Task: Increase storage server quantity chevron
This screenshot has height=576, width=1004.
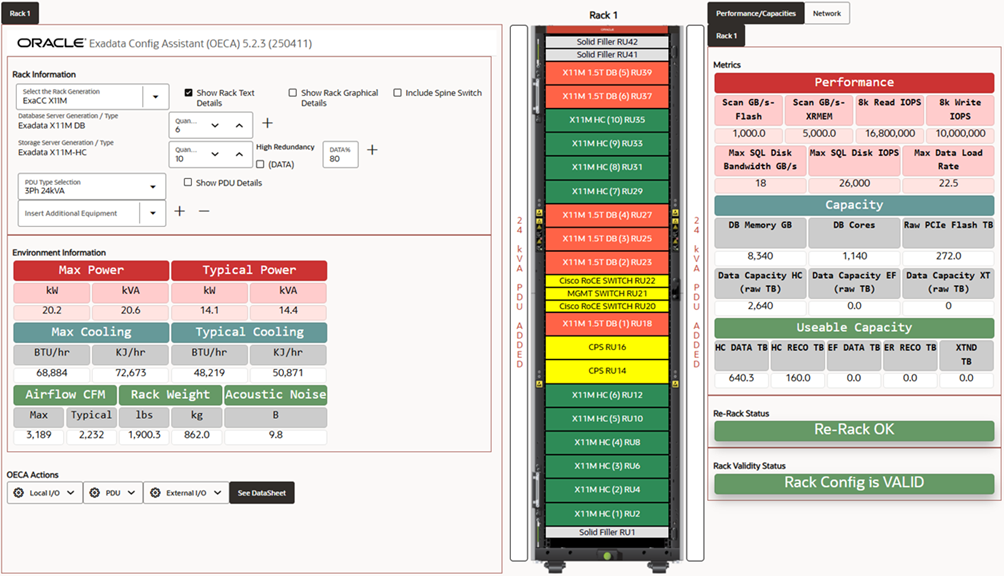Action: 239,154
